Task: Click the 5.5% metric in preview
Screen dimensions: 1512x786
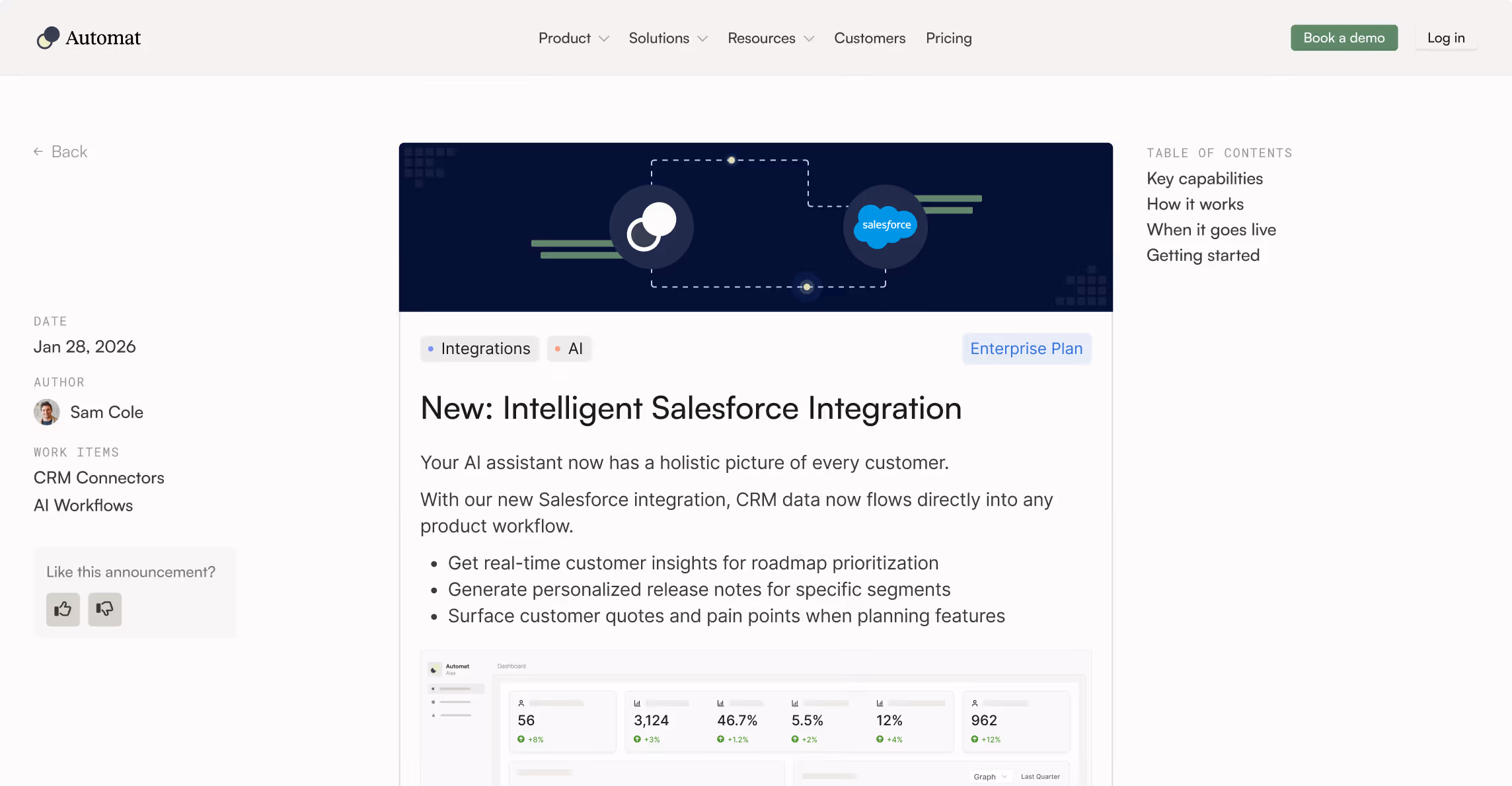Action: (807, 721)
